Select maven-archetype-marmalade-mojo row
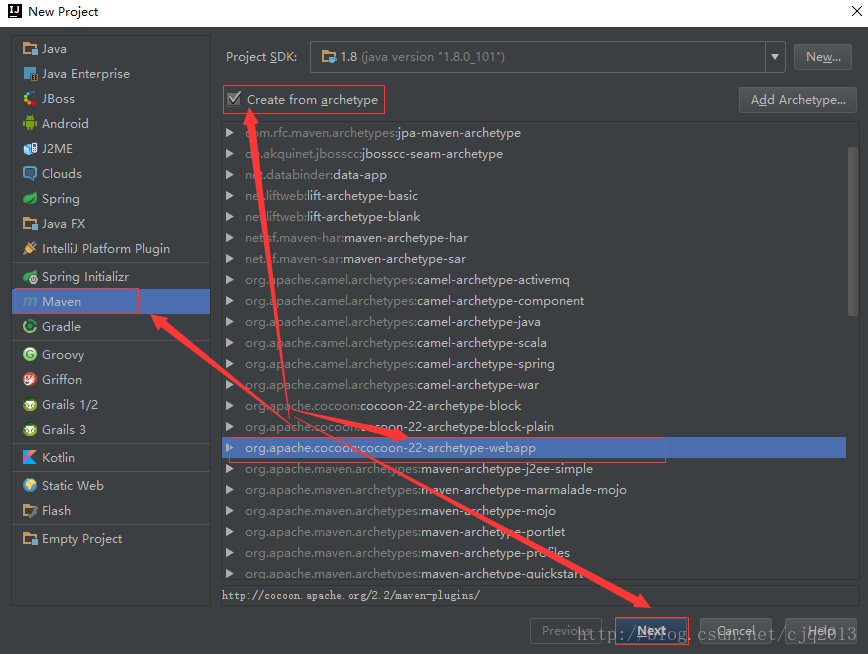868x654 pixels. point(534,490)
